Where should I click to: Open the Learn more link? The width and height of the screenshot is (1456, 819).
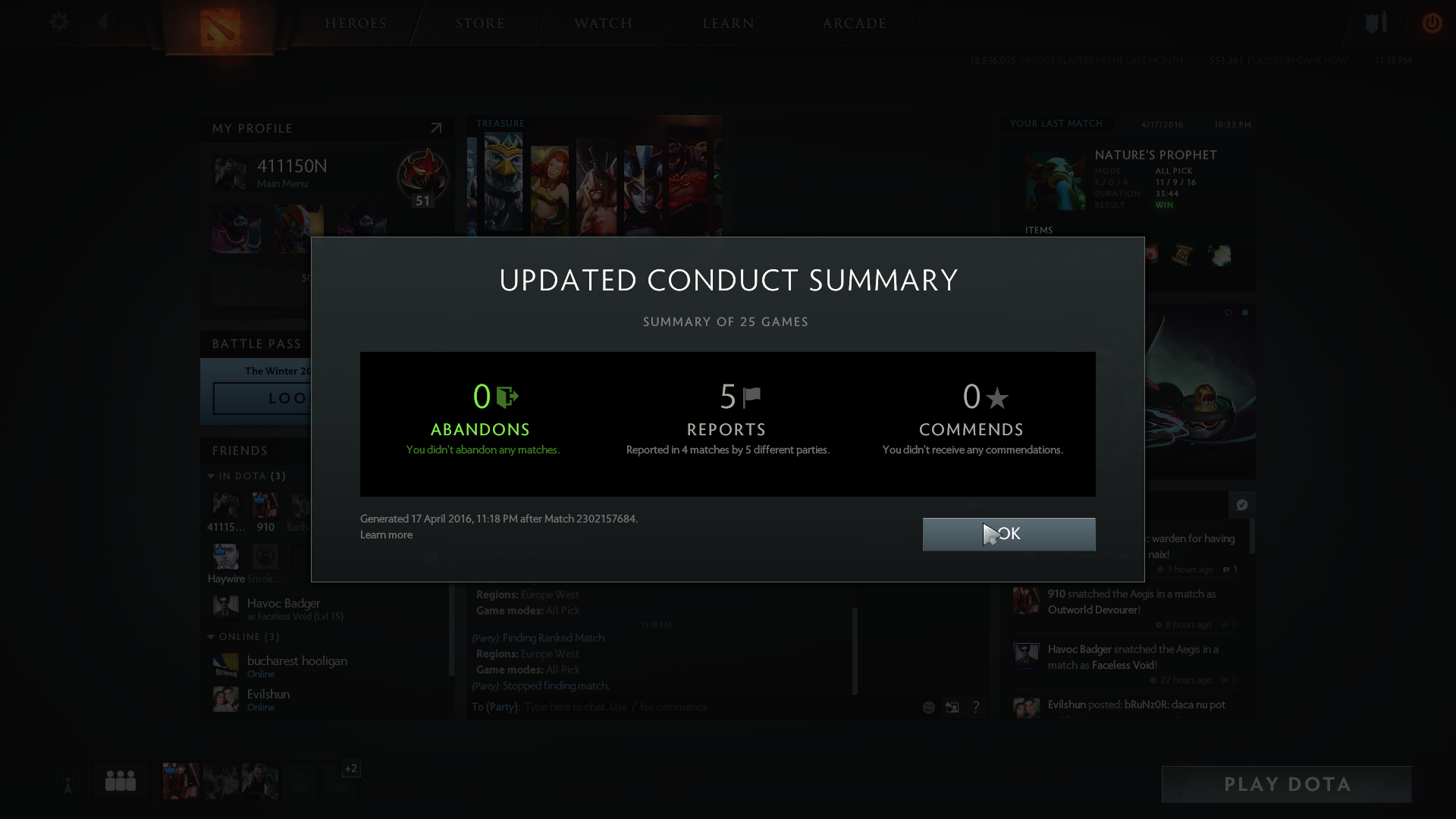pos(386,535)
